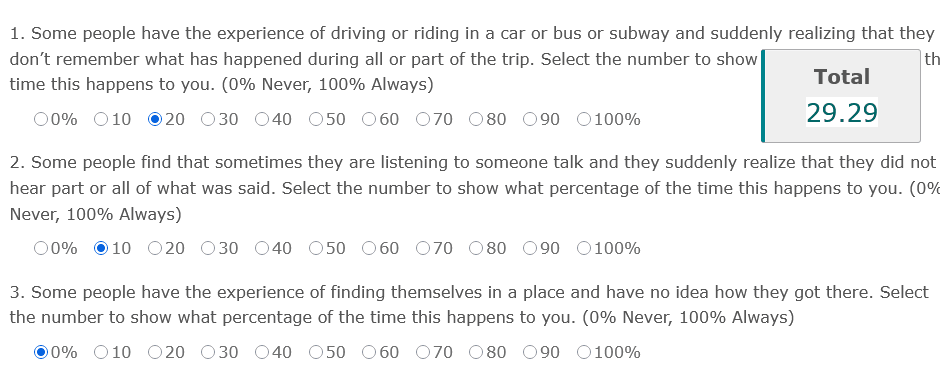Select 90 for question 2
The width and height of the screenshot is (940, 375).
[x=530, y=248]
